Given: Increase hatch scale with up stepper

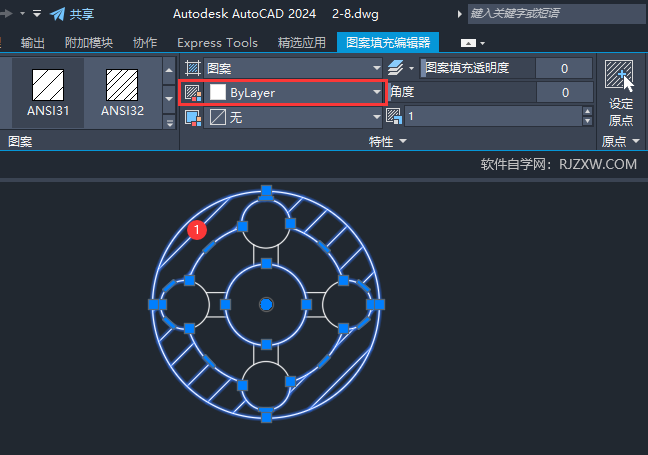Looking at the screenshot, I should (587, 111).
